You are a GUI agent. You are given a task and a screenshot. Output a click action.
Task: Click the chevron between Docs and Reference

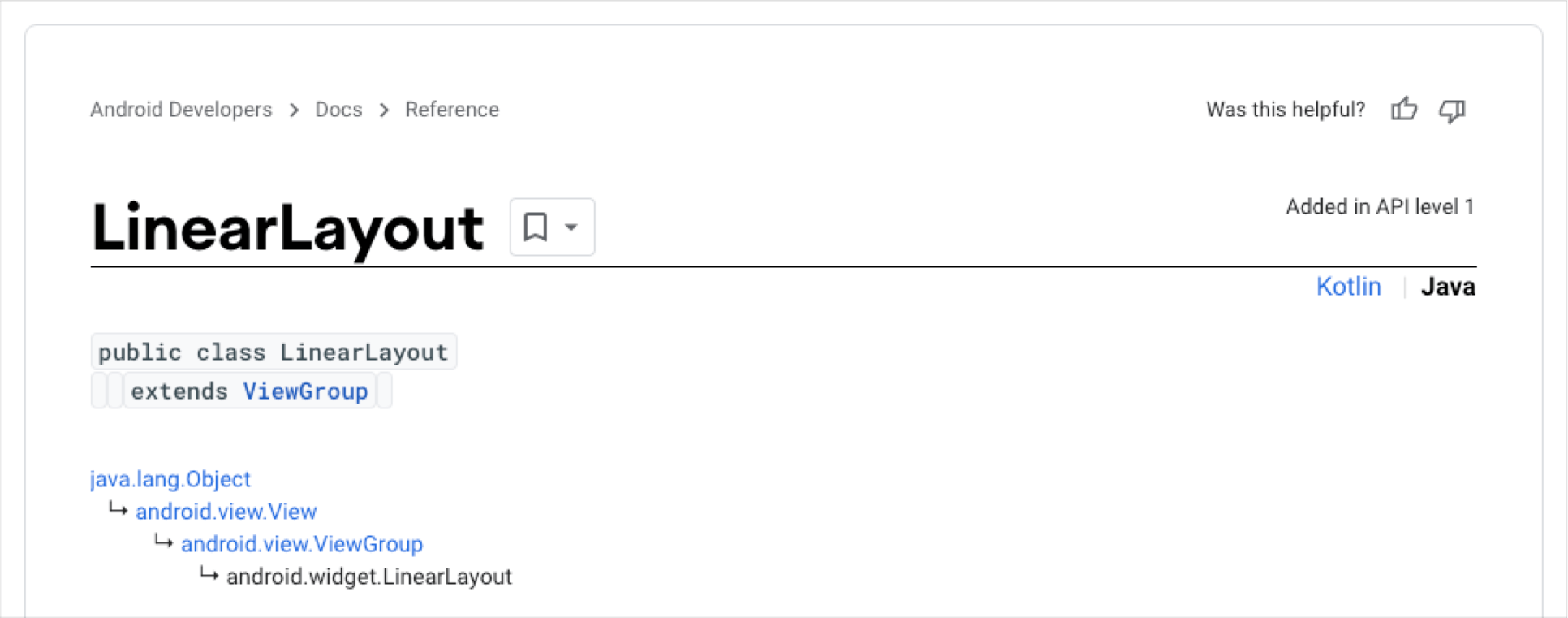tap(384, 110)
